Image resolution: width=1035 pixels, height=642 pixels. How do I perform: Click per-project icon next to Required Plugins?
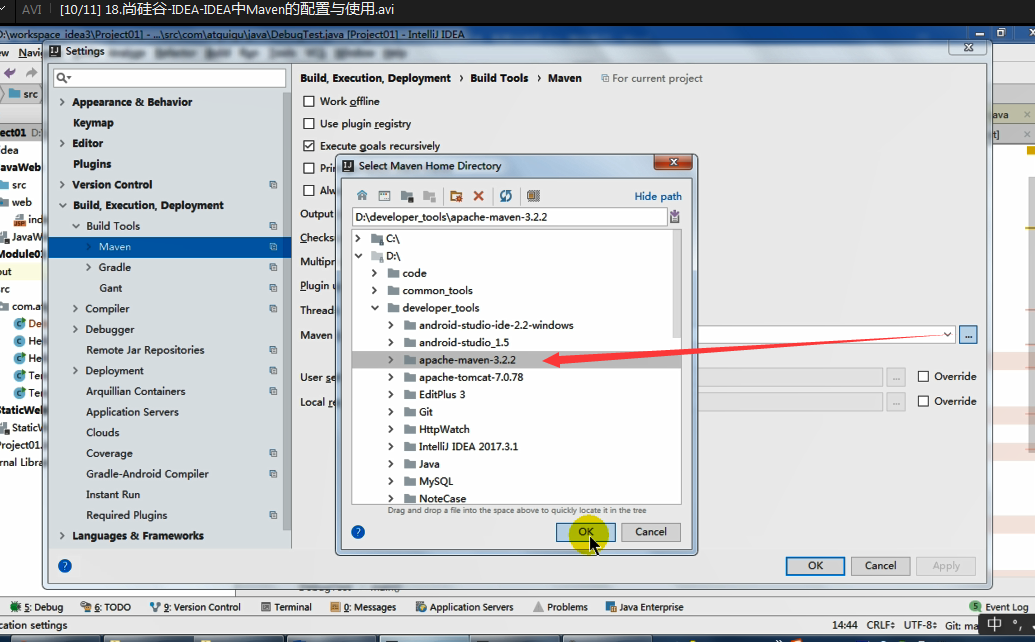click(x=273, y=515)
